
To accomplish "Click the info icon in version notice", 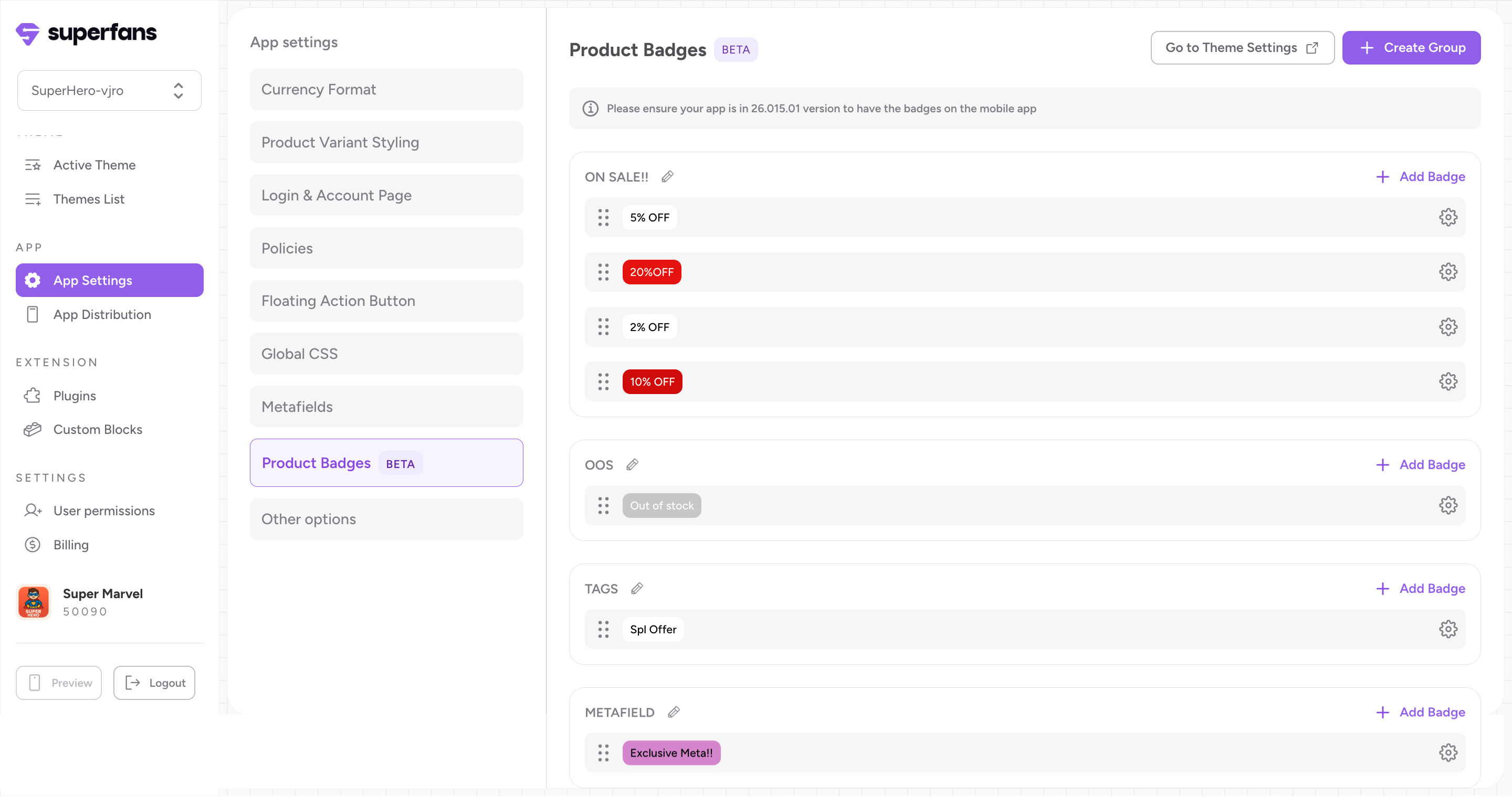I will [x=591, y=109].
